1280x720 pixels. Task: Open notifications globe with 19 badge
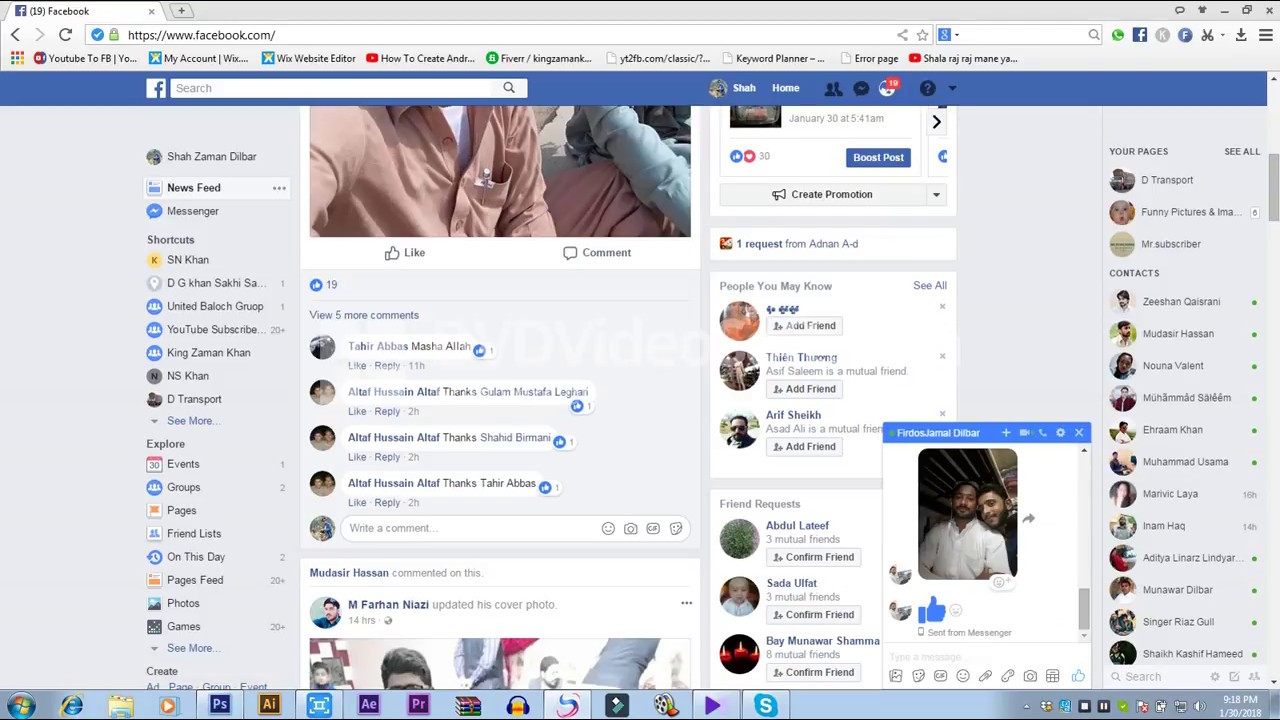coord(888,88)
